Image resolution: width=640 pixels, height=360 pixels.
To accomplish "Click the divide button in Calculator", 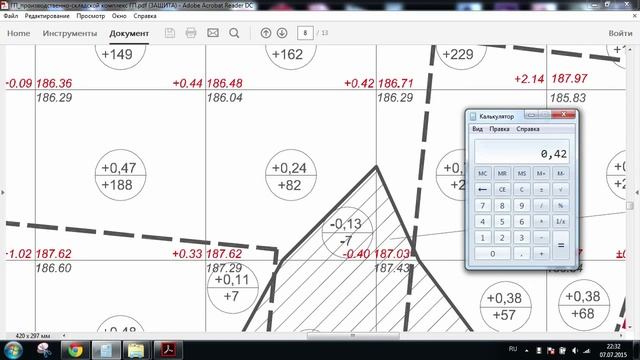I will [x=541, y=205].
